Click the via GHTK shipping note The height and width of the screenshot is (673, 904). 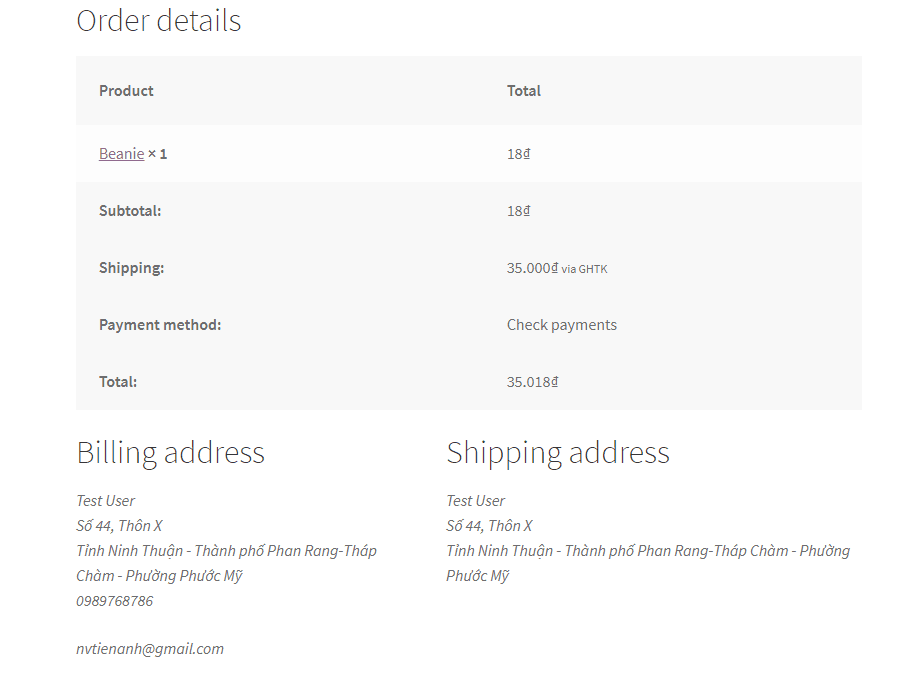point(584,269)
